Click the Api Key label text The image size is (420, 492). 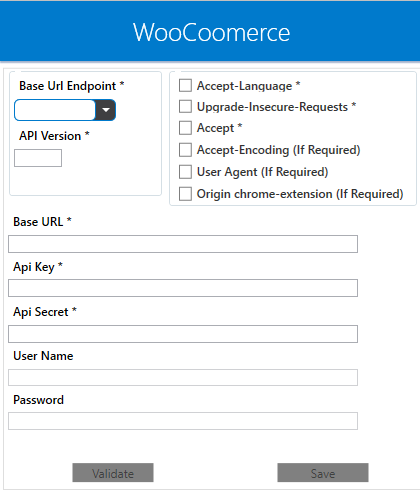pyautogui.click(x=38, y=267)
